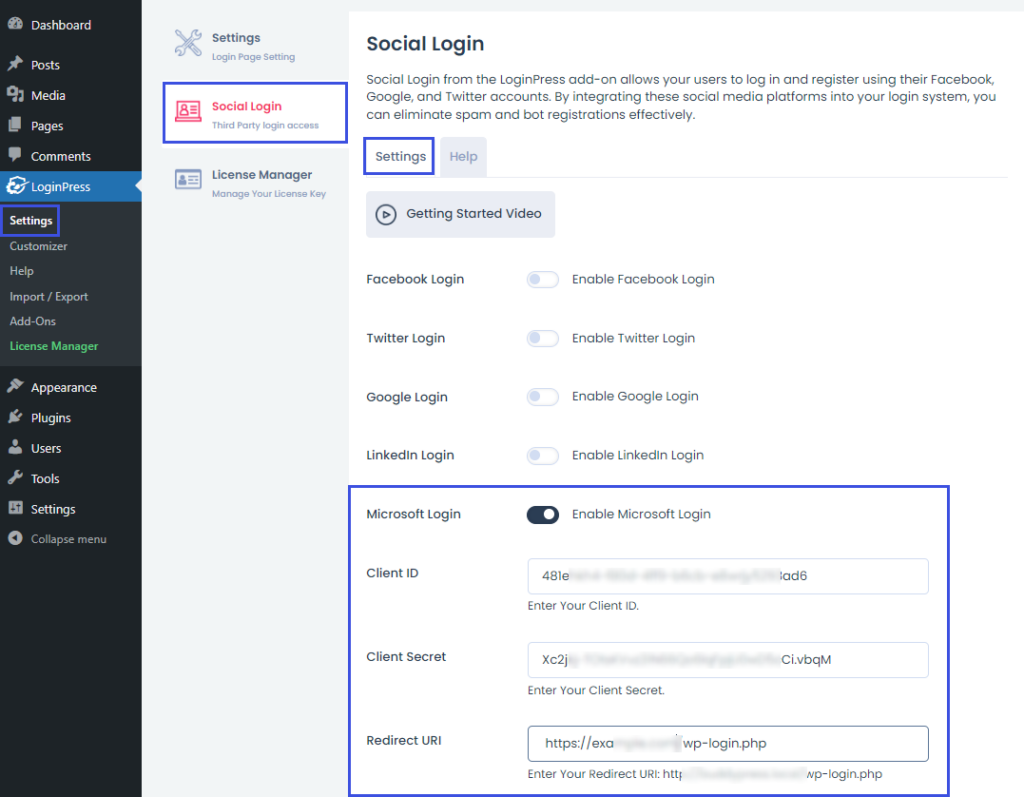The image size is (1024, 797).
Task: Open Import / Export submenu item
Action: tap(48, 297)
